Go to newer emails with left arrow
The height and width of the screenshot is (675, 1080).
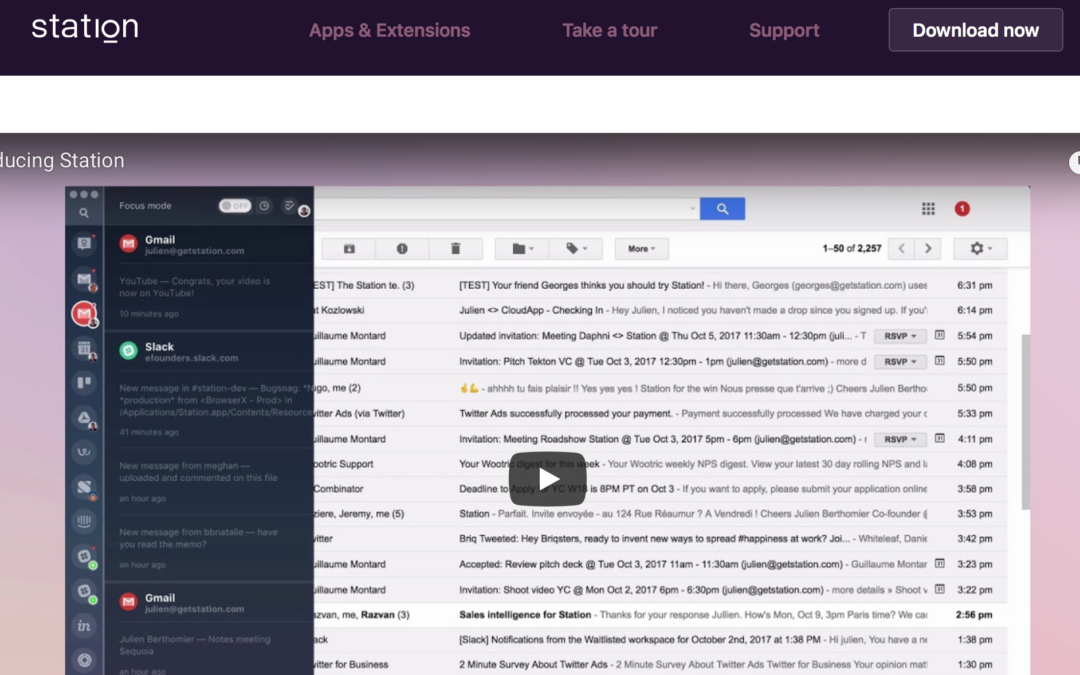click(901, 249)
